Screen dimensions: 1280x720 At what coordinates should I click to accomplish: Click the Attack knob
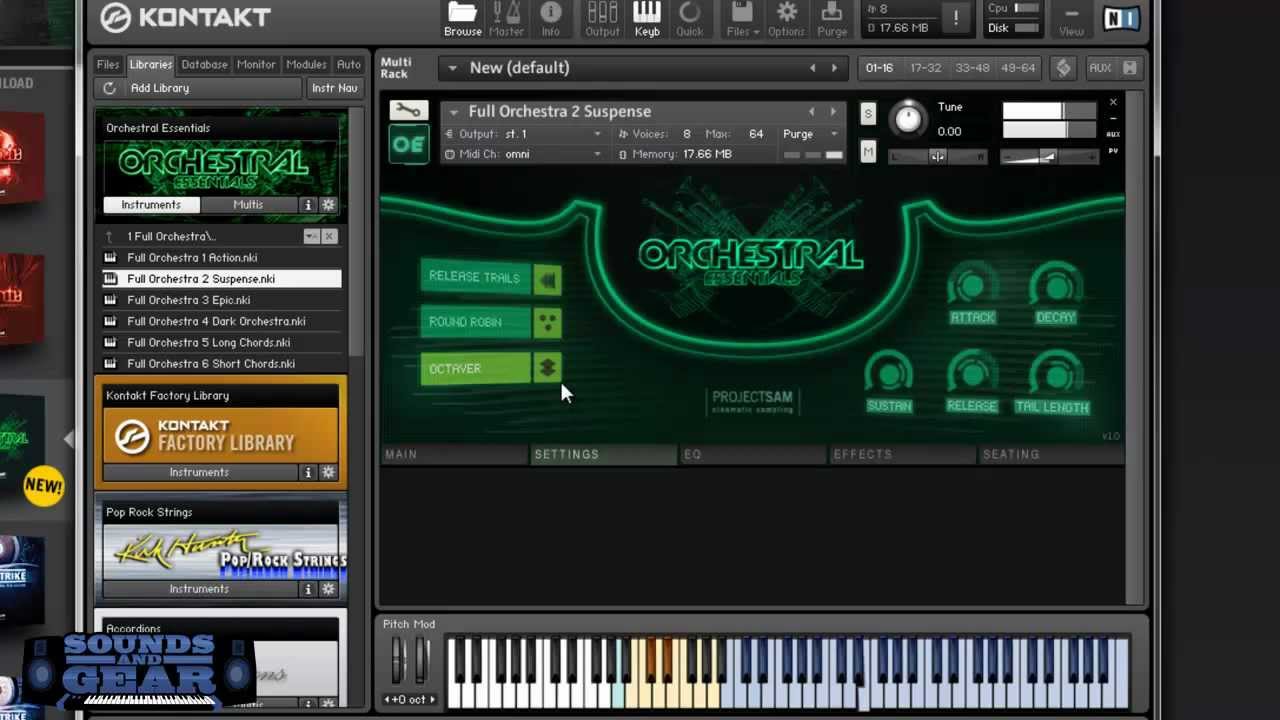pos(972,286)
